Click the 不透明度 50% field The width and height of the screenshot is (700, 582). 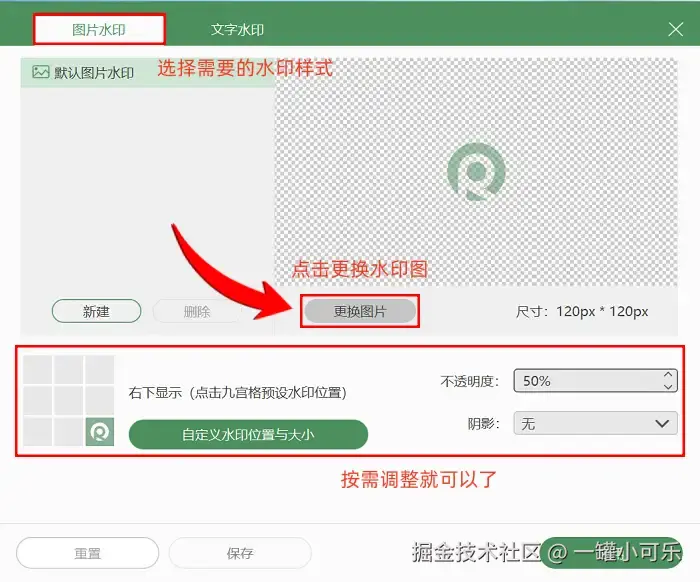click(596, 381)
